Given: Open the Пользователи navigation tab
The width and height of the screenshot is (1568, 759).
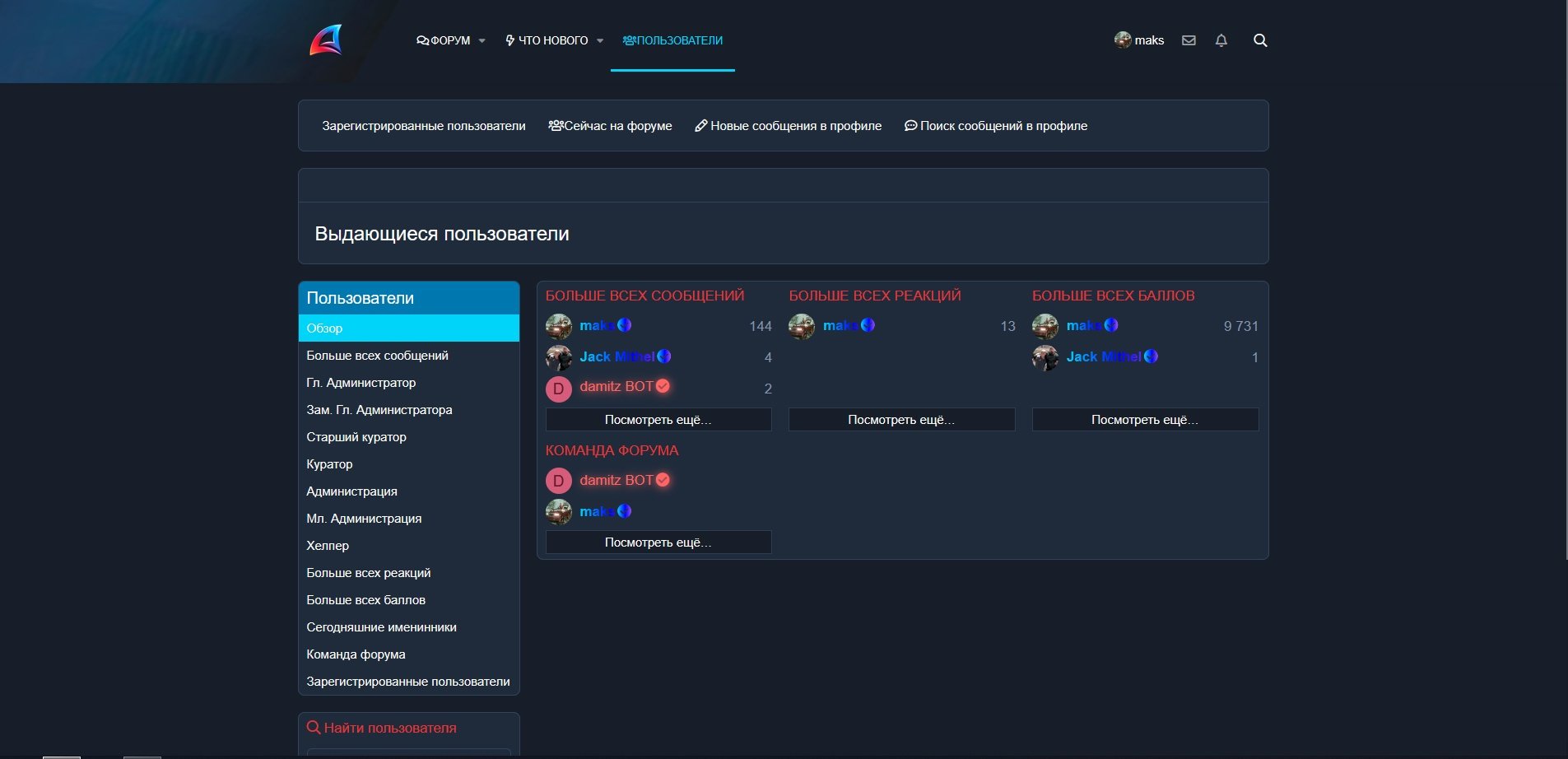Looking at the screenshot, I should pyautogui.click(x=672, y=40).
